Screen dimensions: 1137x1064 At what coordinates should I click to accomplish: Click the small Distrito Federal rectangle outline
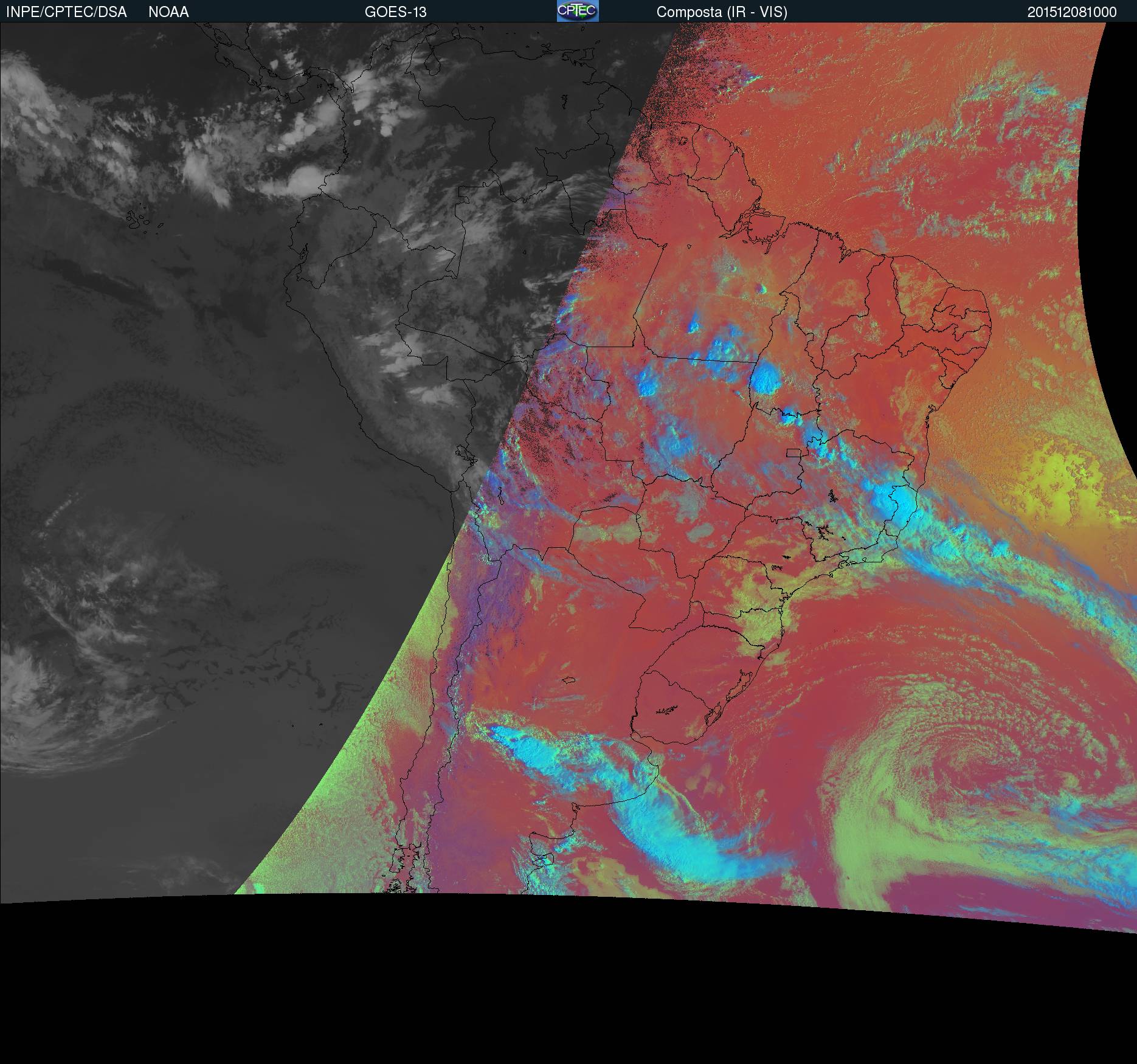tap(793, 452)
